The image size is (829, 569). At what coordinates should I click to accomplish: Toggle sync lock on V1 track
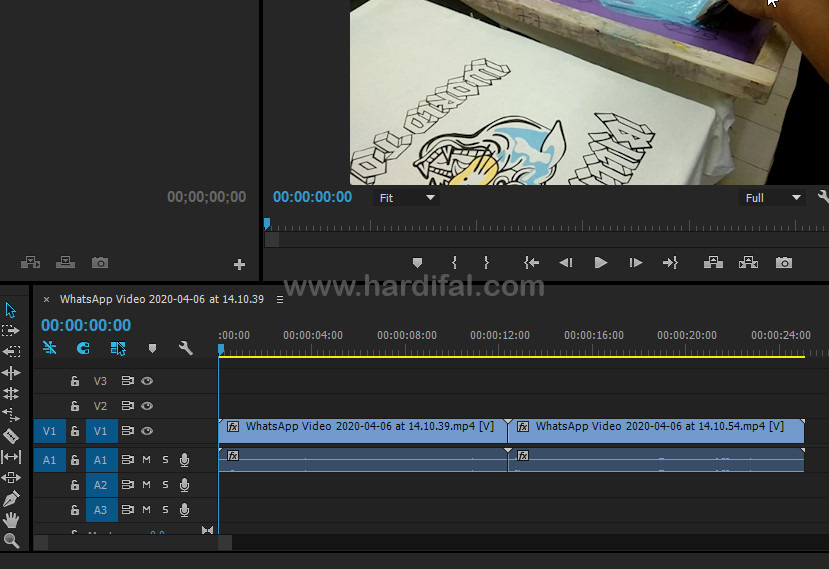pyautogui.click(x=127, y=431)
